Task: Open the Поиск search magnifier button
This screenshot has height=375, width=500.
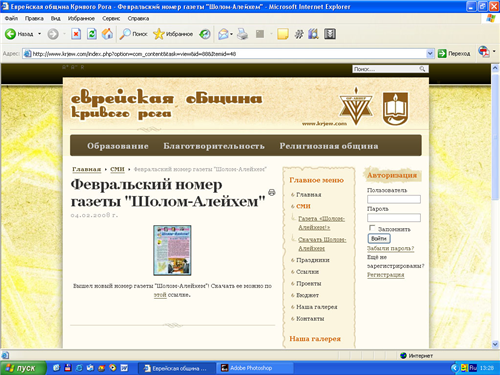Action: (133, 34)
